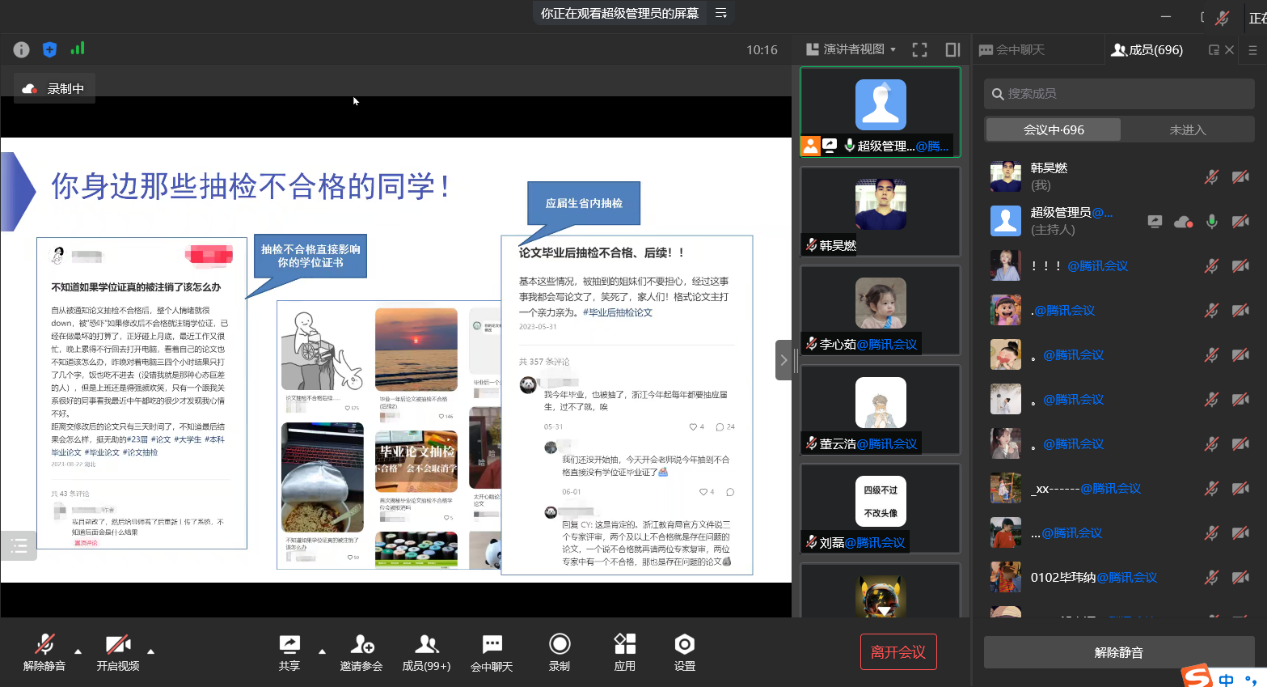This screenshot has height=687, width=1267.
Task: Click the 搜索成员 search field
Action: (1119, 94)
